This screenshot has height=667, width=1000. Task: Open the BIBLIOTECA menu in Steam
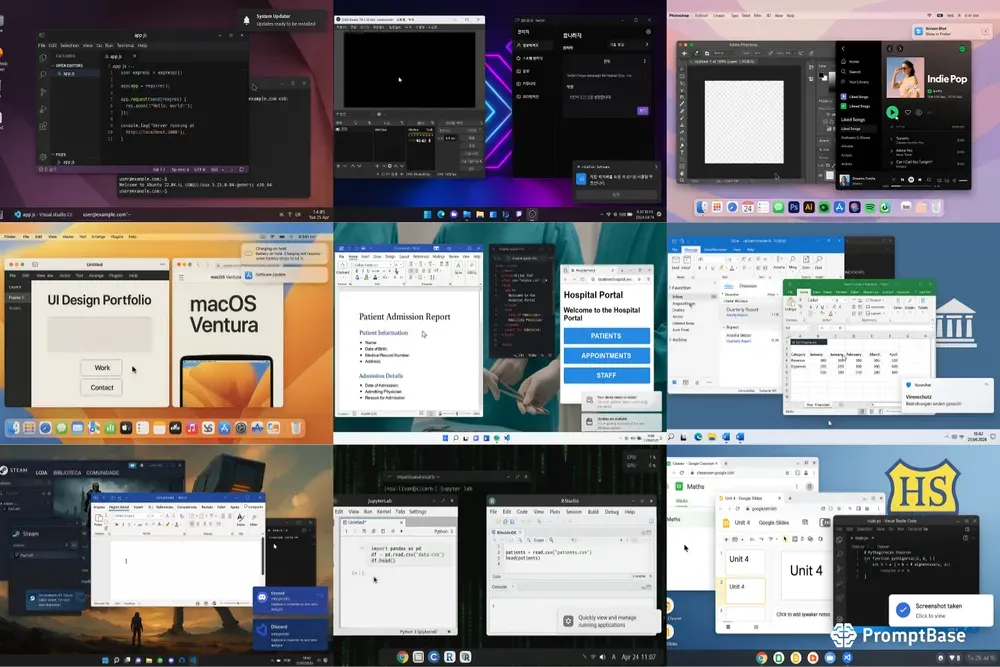[67, 473]
